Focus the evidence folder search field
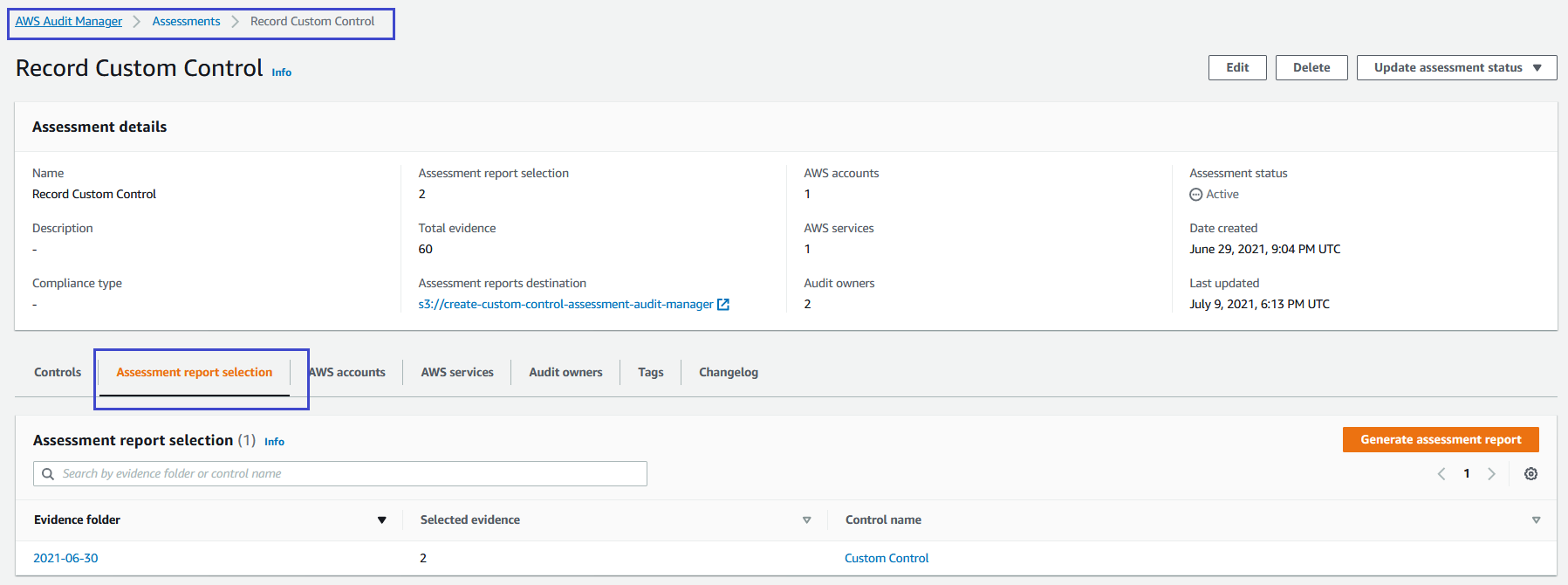1568x585 pixels. tap(340, 474)
